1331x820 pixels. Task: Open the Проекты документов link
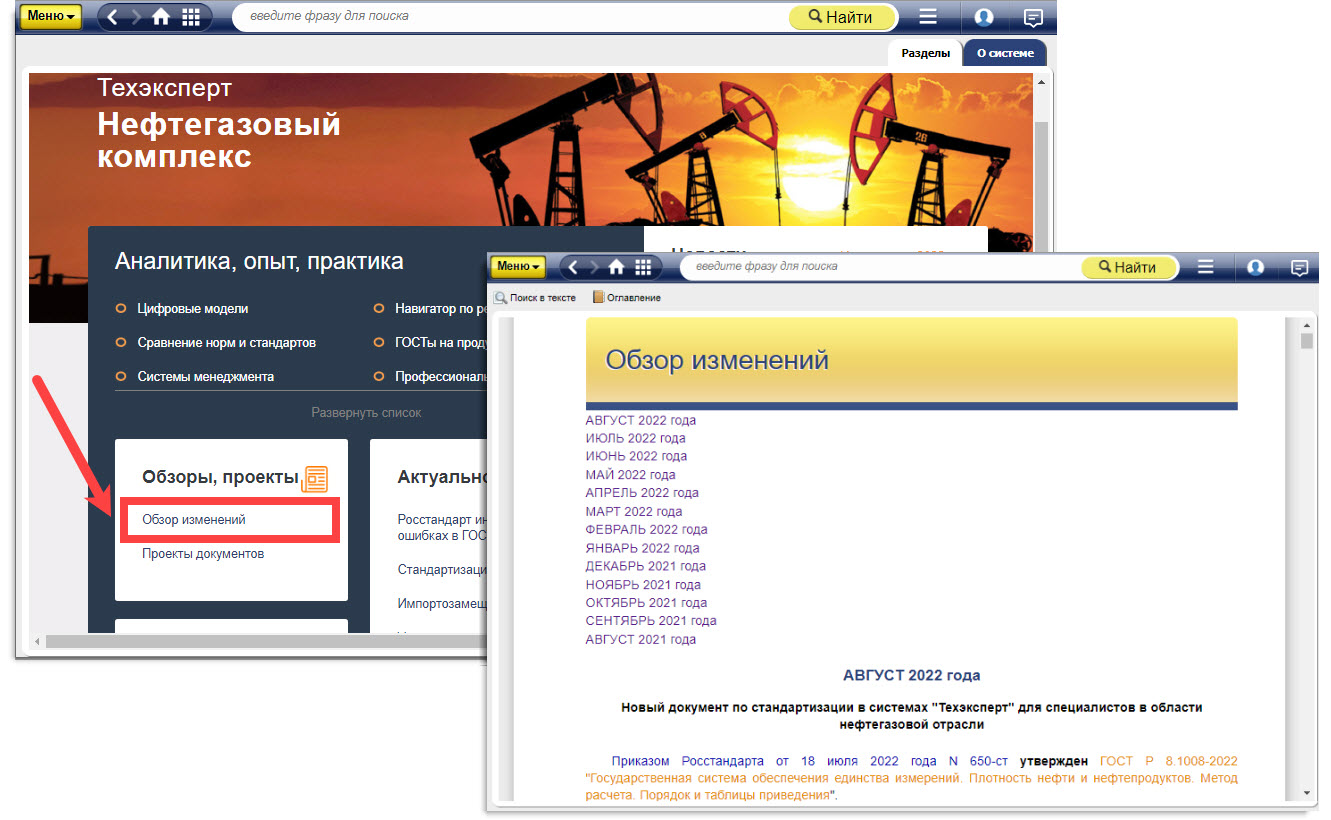[203, 554]
